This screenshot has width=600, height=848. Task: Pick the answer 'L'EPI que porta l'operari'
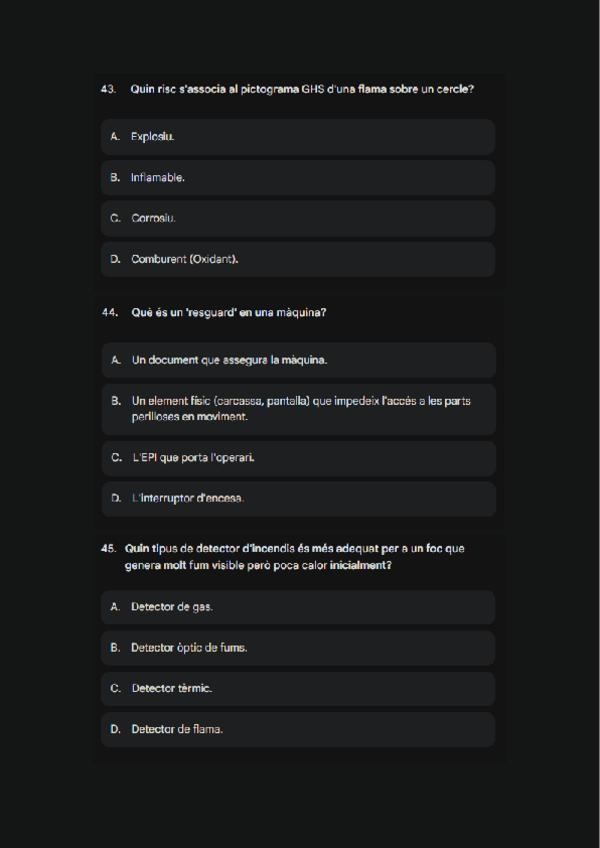pos(297,458)
